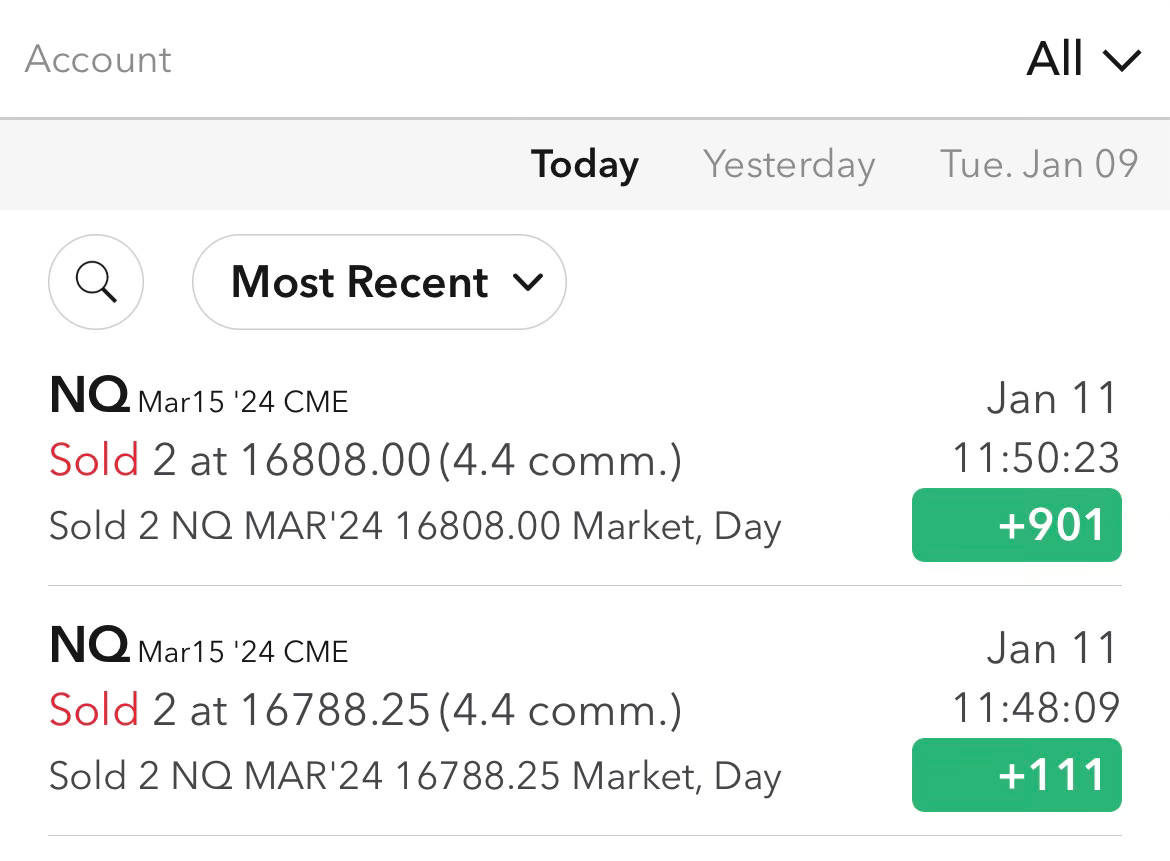Click the red Sold label on the first trade

[x=94, y=459]
